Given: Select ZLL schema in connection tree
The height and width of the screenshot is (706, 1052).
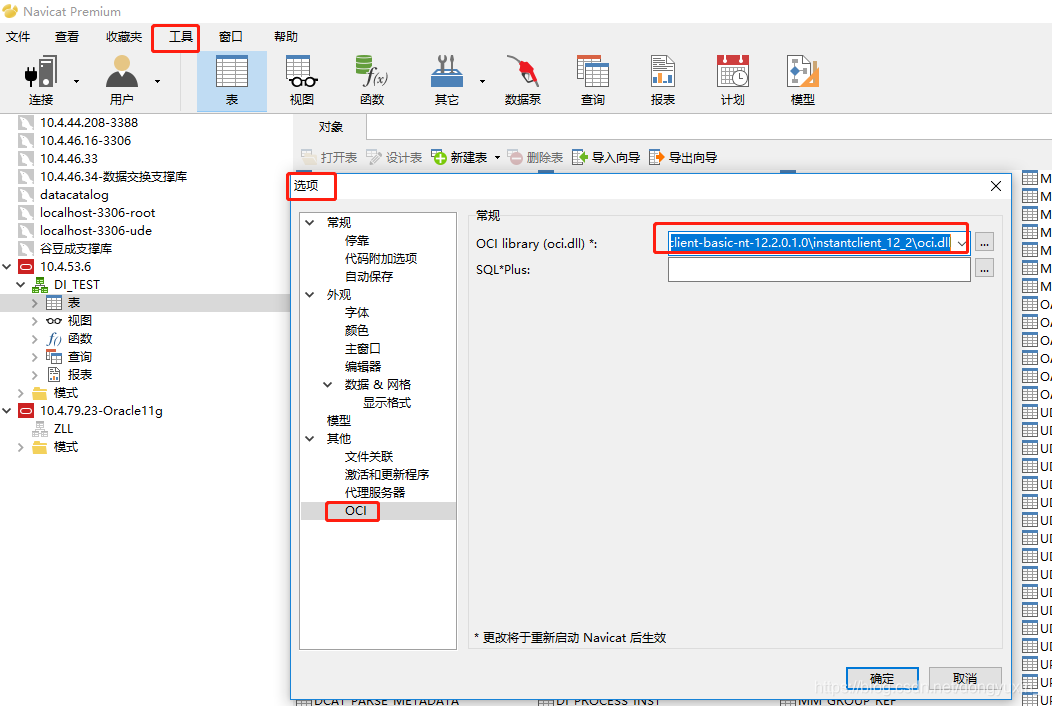Looking at the screenshot, I should coord(63,429).
